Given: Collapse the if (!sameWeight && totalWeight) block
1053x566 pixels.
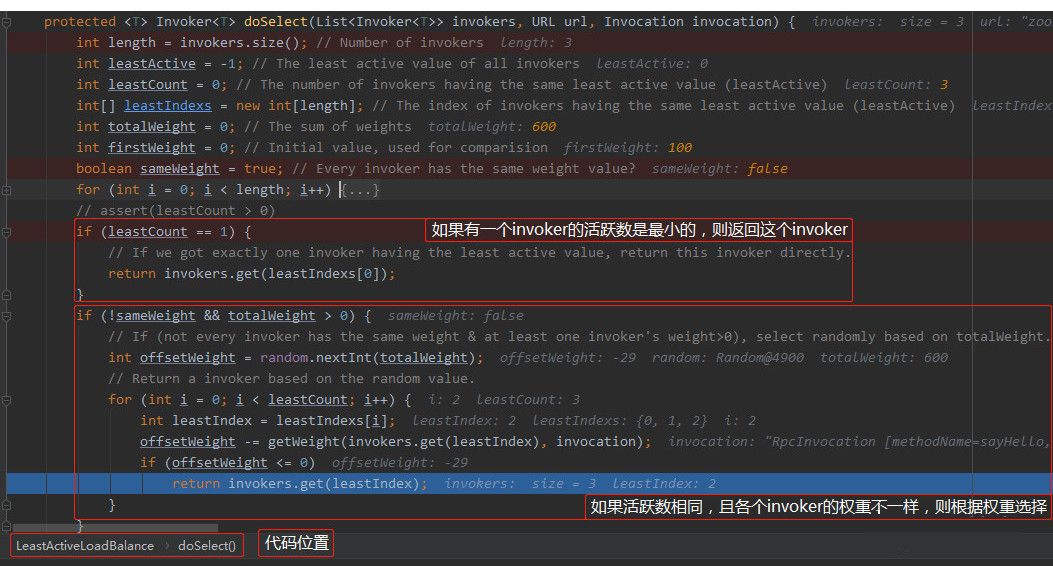Looking at the screenshot, I should pyautogui.click(x=6, y=316).
